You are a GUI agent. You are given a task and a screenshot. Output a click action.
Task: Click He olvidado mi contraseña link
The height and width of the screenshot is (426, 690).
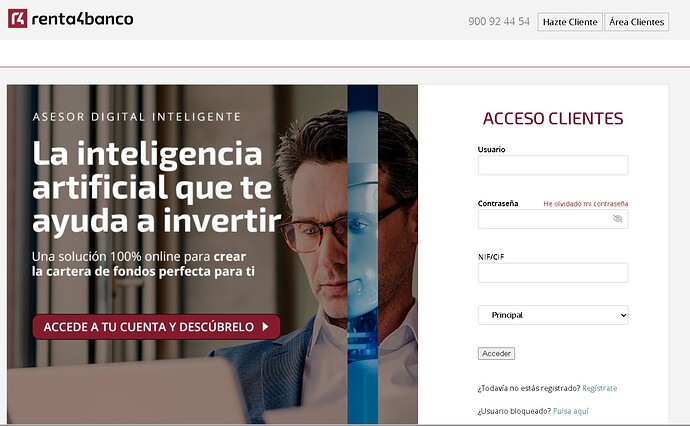pos(585,204)
